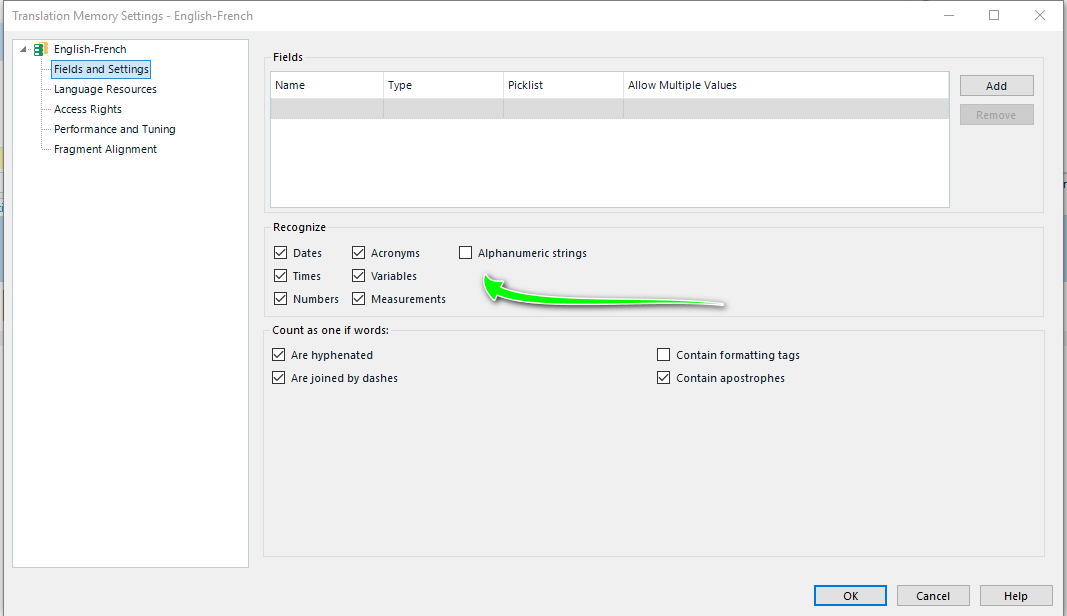
Task: Select the empty Name cell in Fields table
Action: tap(327, 109)
